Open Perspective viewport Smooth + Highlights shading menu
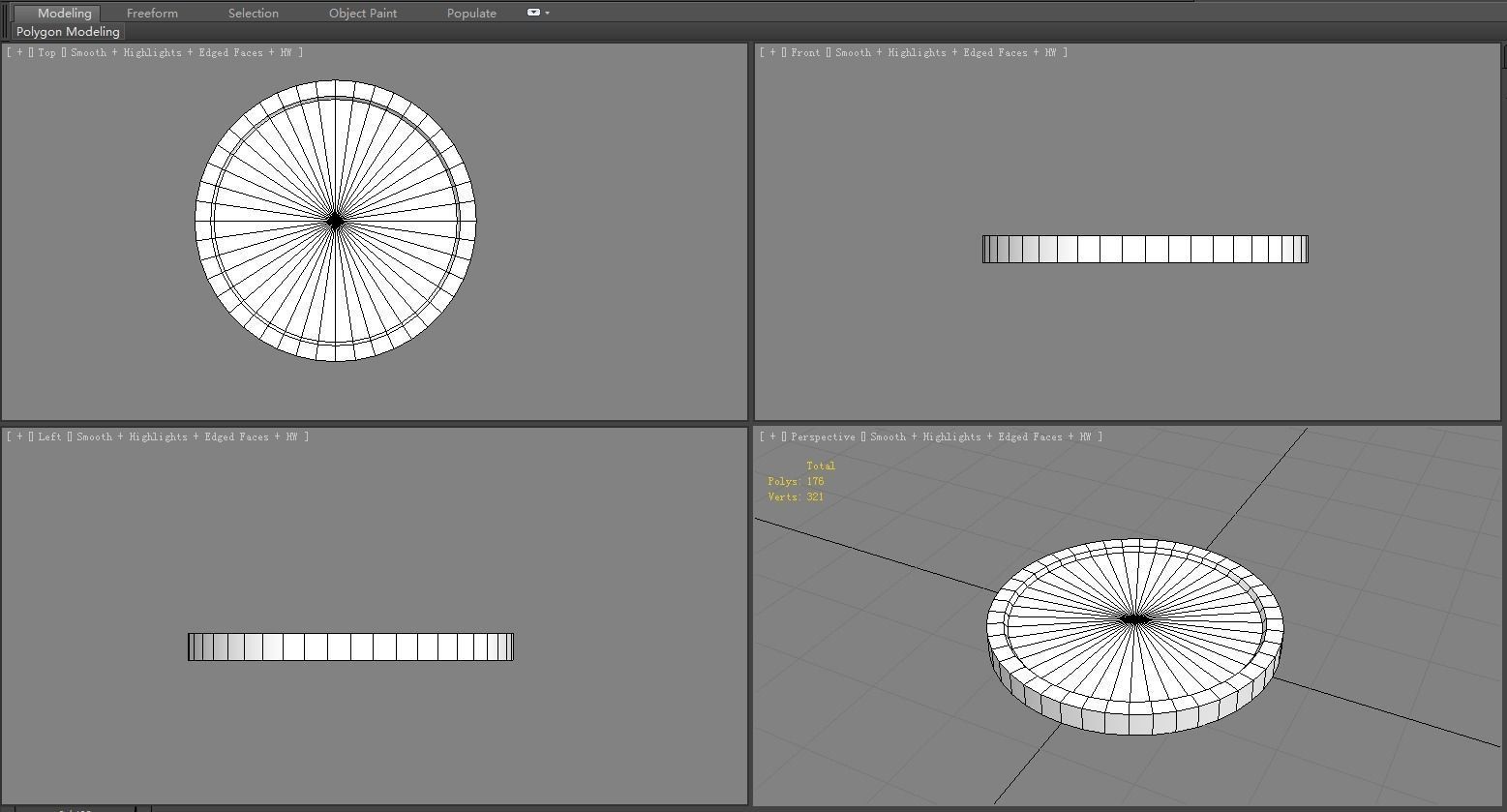The height and width of the screenshot is (812, 1507). 980,436
